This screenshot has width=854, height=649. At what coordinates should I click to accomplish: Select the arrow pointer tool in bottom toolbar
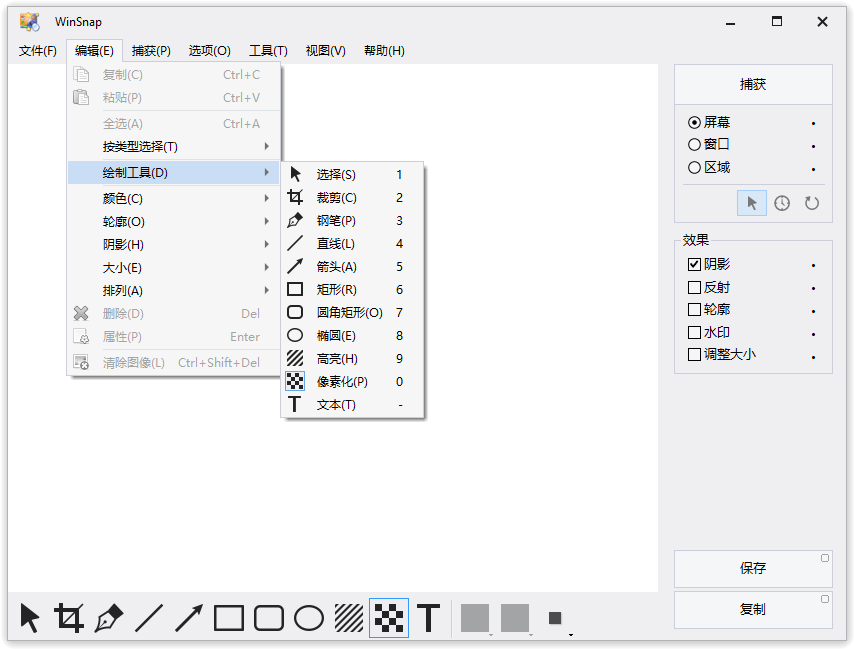click(x=30, y=618)
